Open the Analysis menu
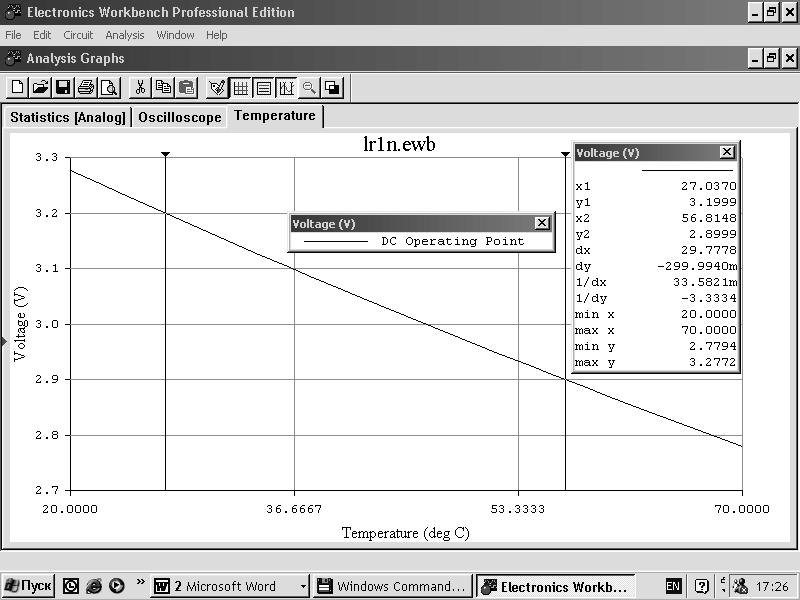The width and height of the screenshot is (800, 600). tap(125, 35)
